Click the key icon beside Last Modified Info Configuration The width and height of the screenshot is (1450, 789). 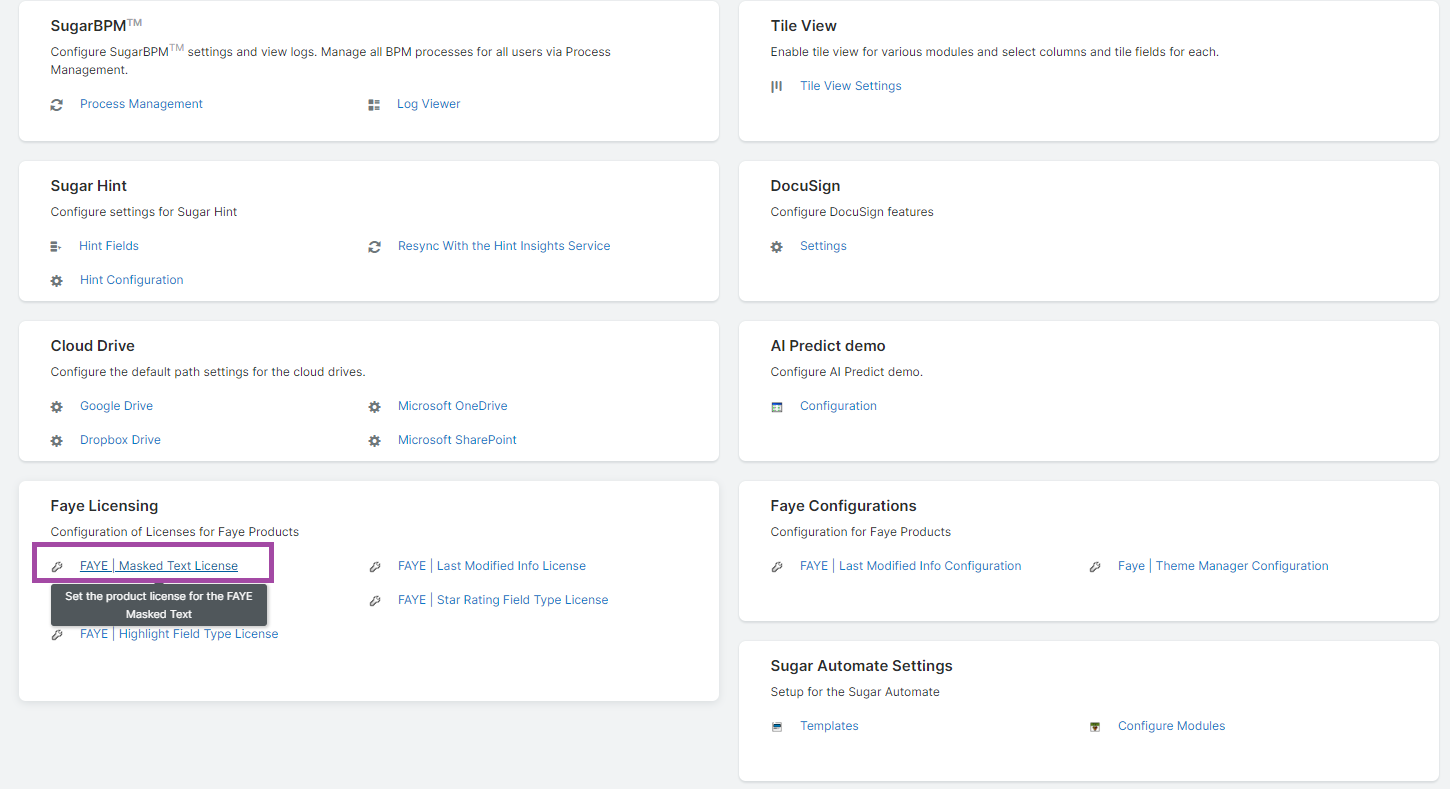[x=777, y=566]
